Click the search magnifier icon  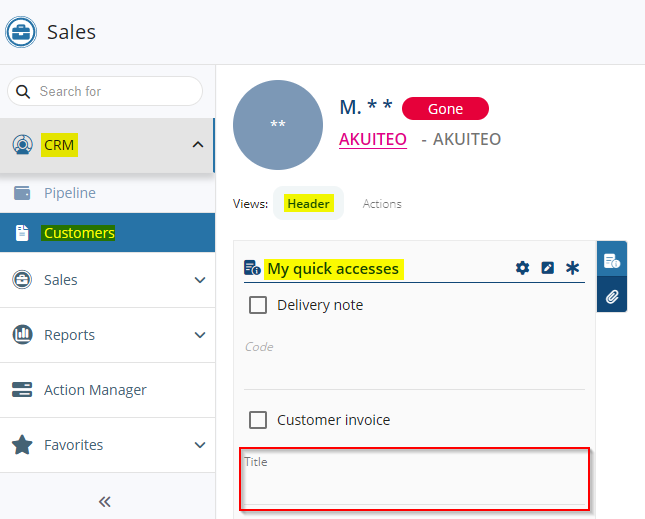click(23, 91)
